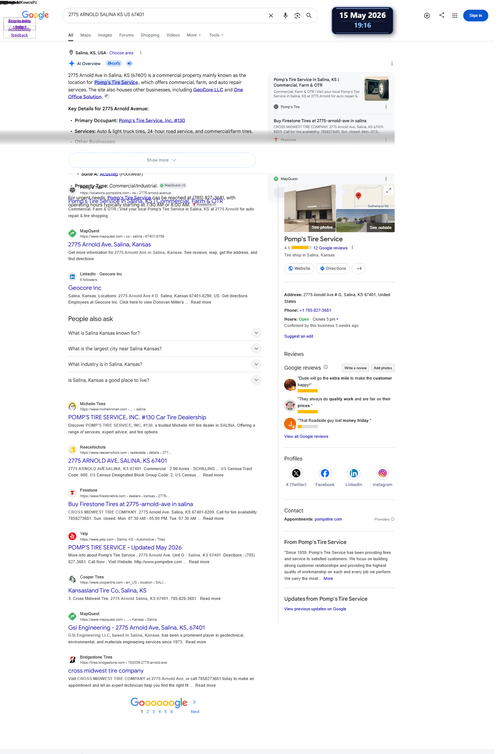Open the Facebook profile icon
500x754 pixels.
click(x=325, y=473)
